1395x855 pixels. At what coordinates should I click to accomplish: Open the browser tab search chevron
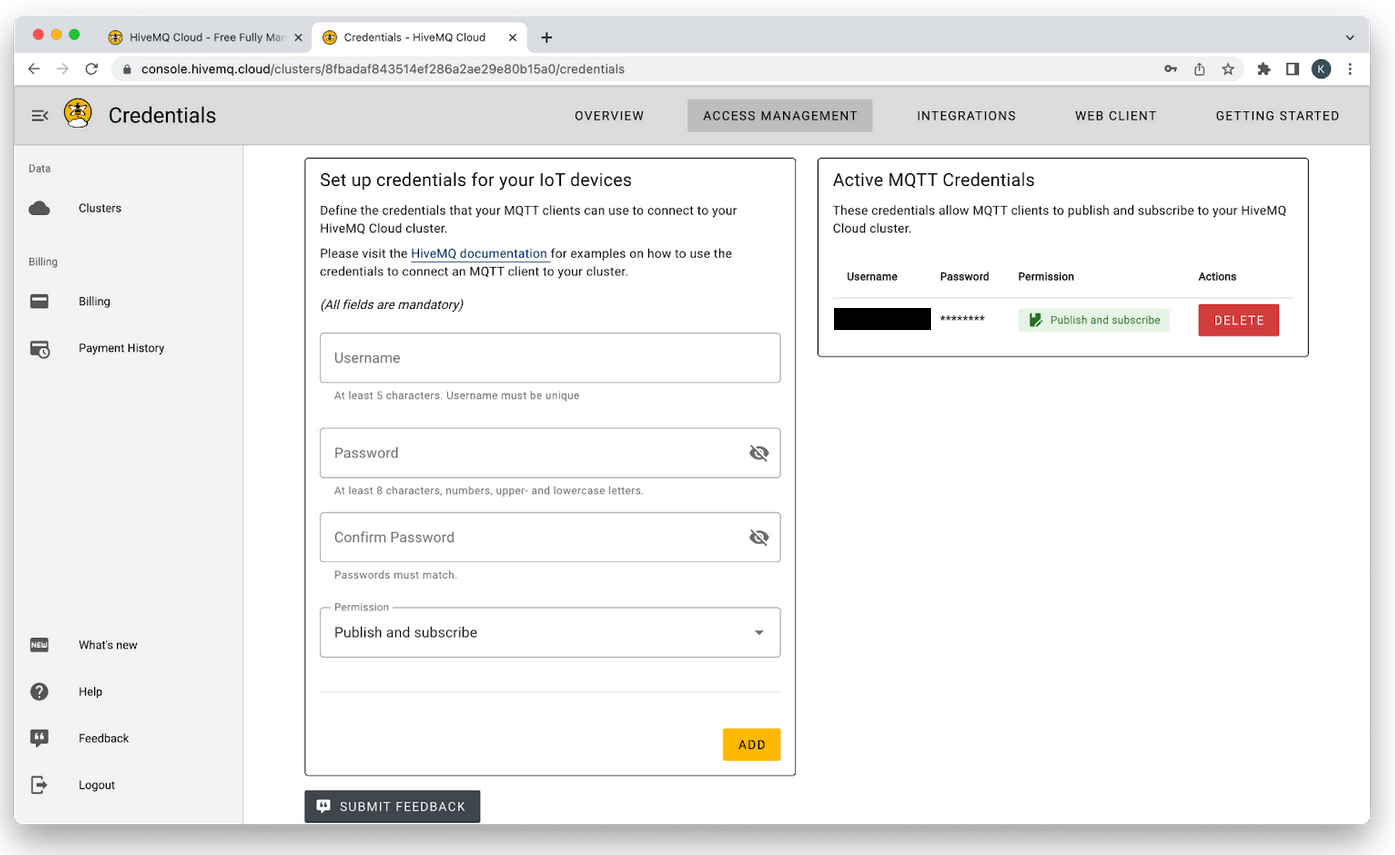pyautogui.click(x=1352, y=36)
